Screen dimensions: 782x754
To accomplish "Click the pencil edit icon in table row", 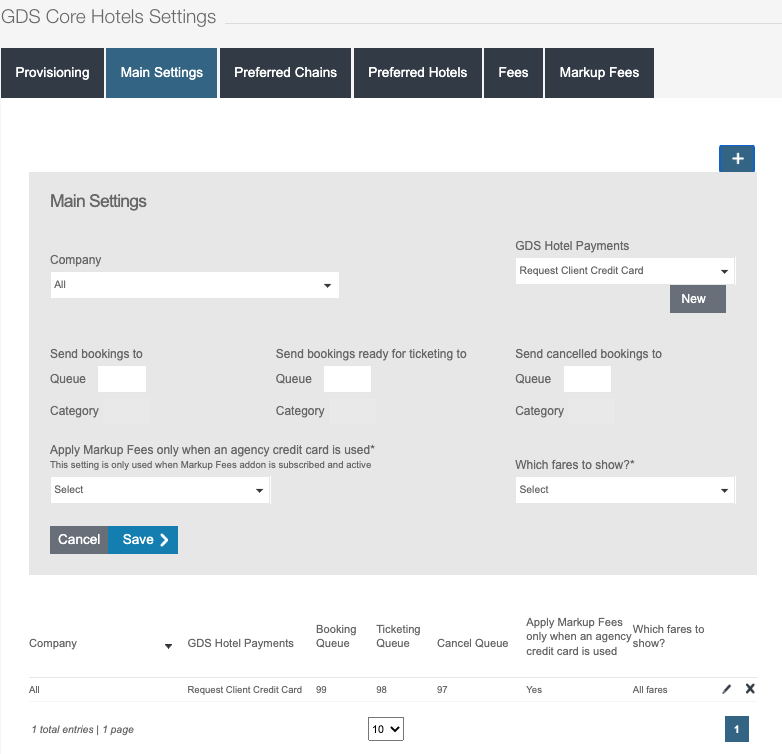I will click(x=727, y=689).
